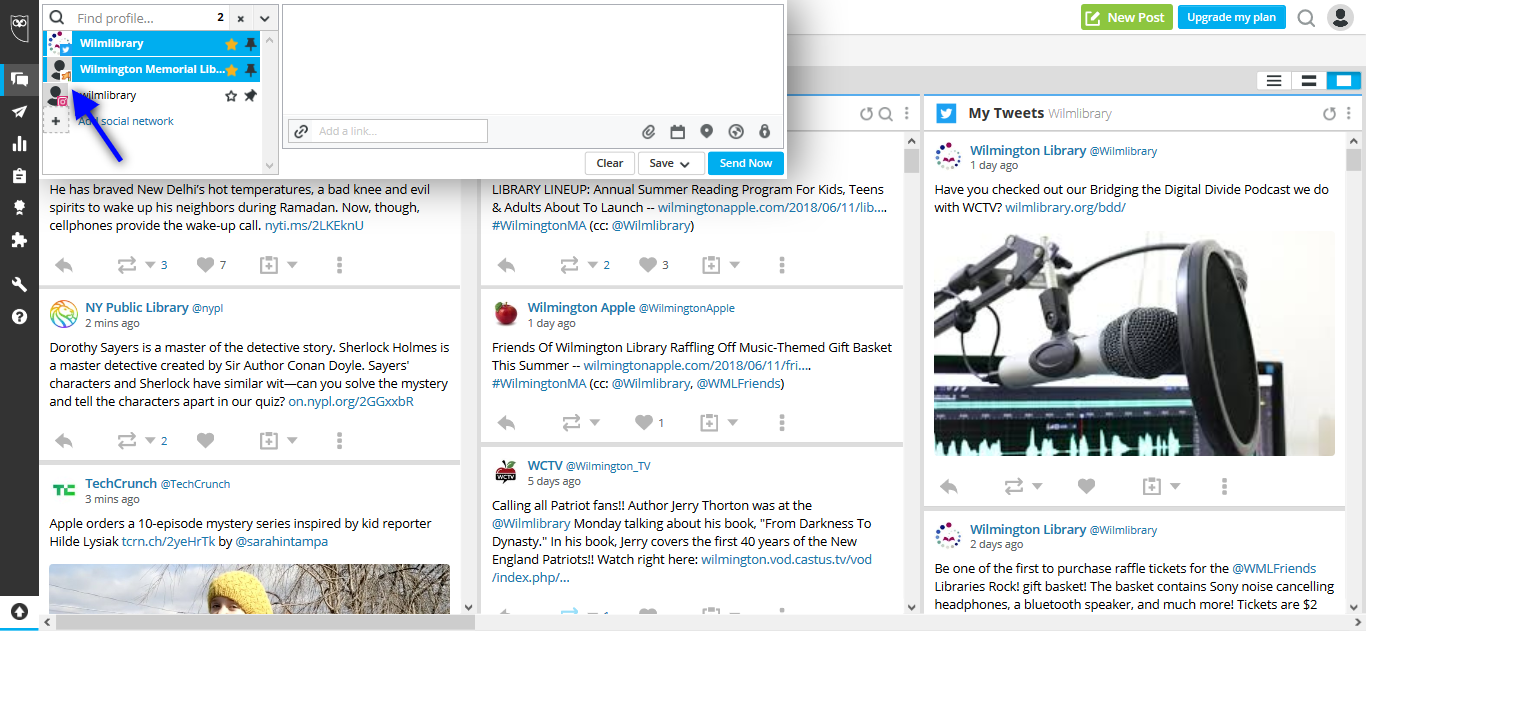Viewport: 1525px width, 705px height.
Task: Expand the profile picker dropdown arrow
Action: (x=264, y=18)
